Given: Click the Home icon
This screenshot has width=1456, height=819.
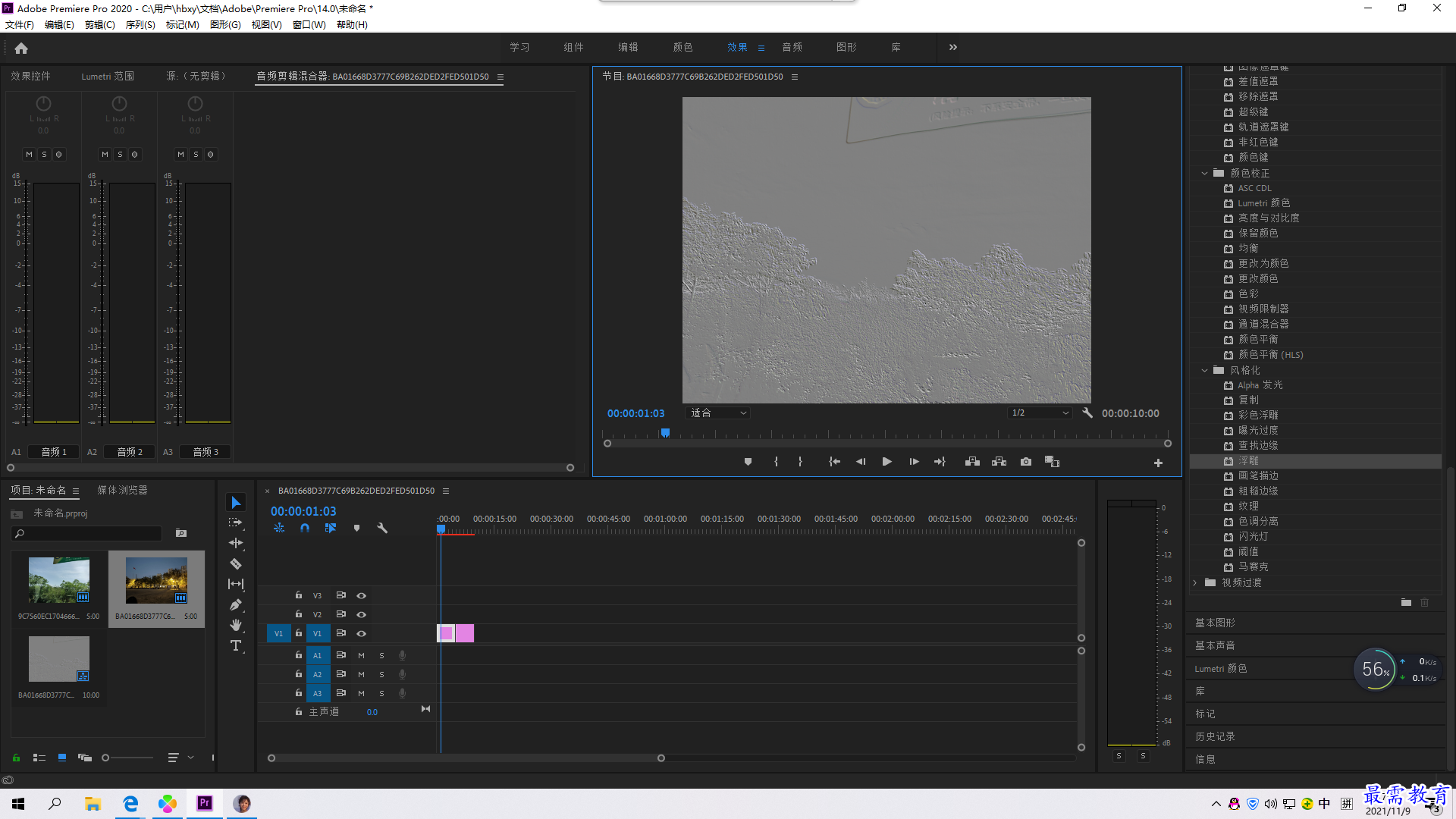Looking at the screenshot, I should [x=21, y=48].
